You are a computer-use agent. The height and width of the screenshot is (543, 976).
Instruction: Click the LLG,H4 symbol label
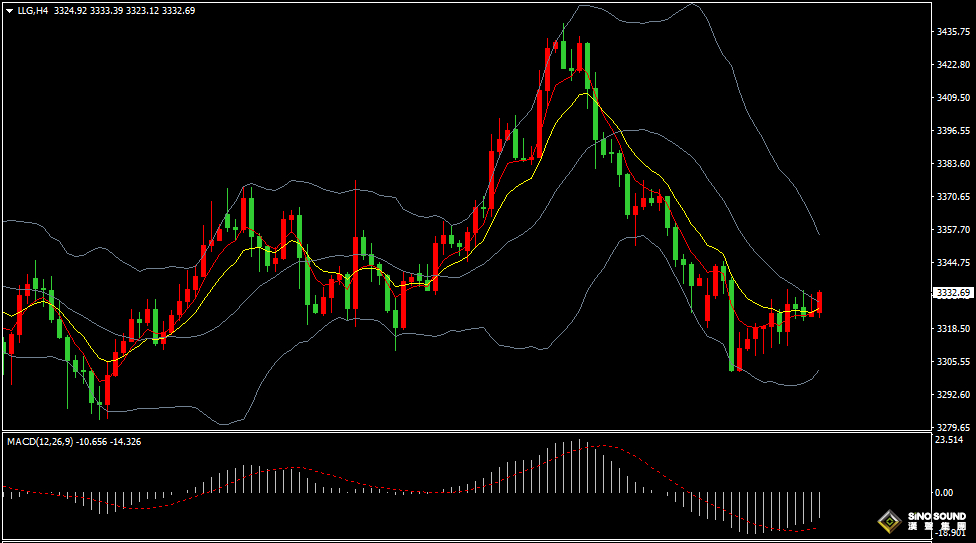32,10
